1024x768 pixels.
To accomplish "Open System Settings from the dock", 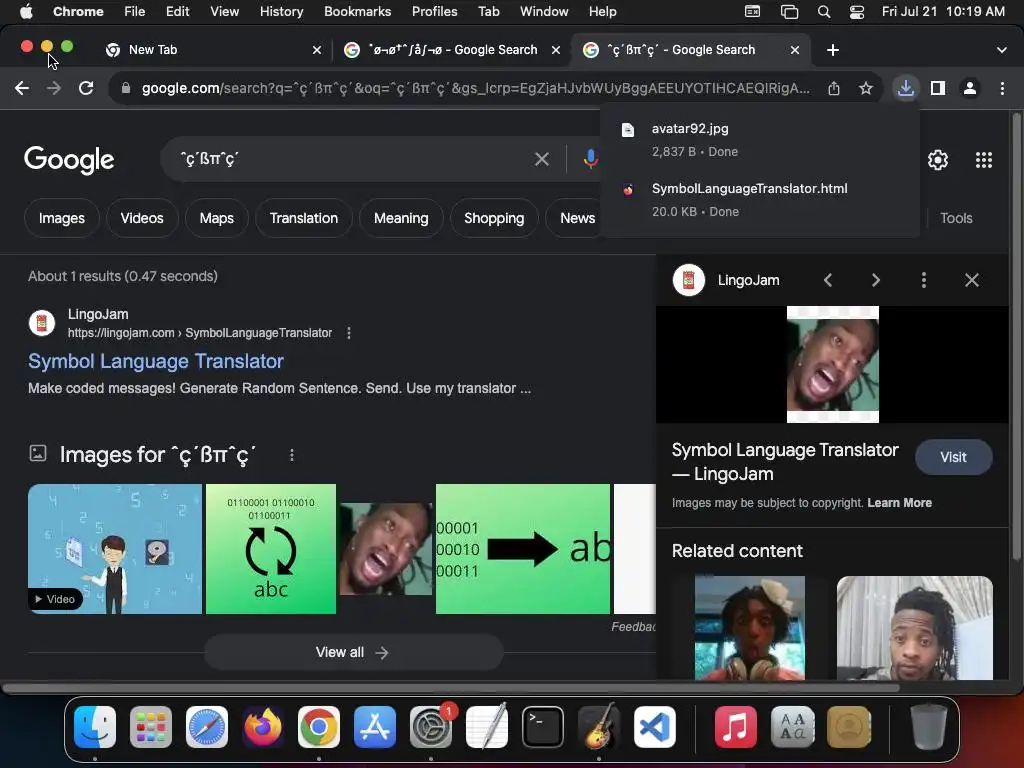I will (431, 727).
